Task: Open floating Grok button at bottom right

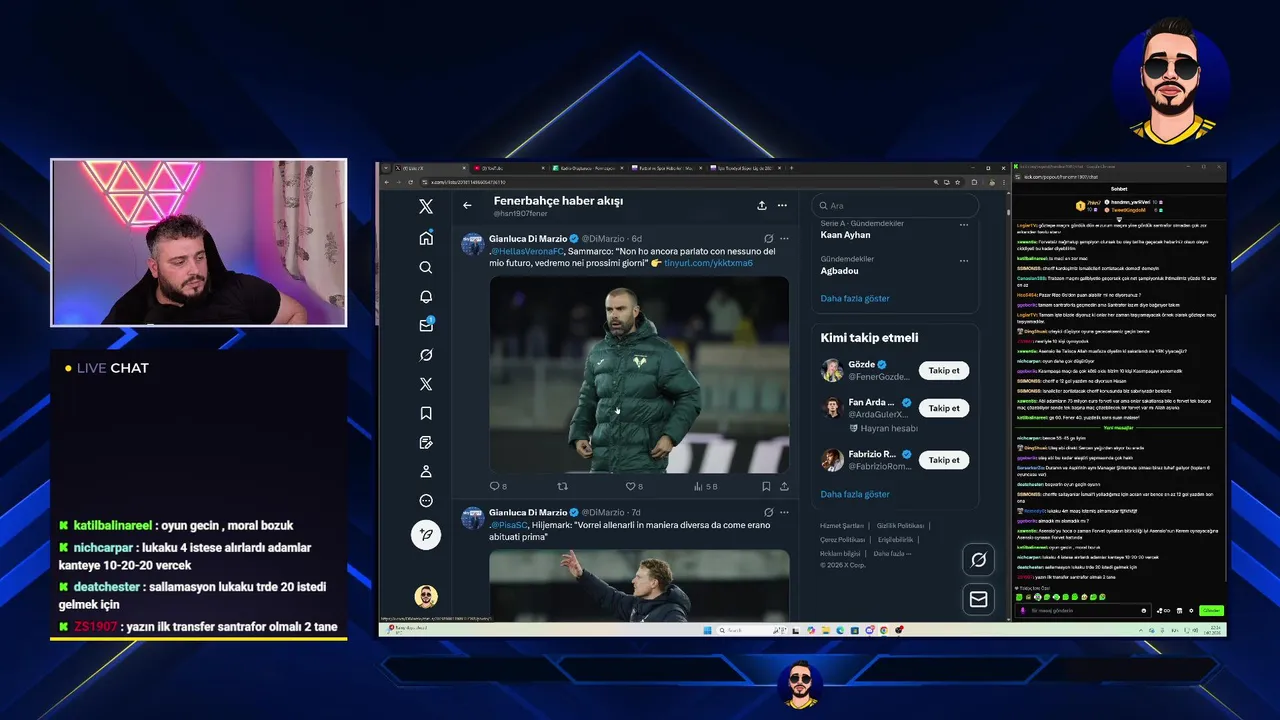Action: (x=978, y=560)
